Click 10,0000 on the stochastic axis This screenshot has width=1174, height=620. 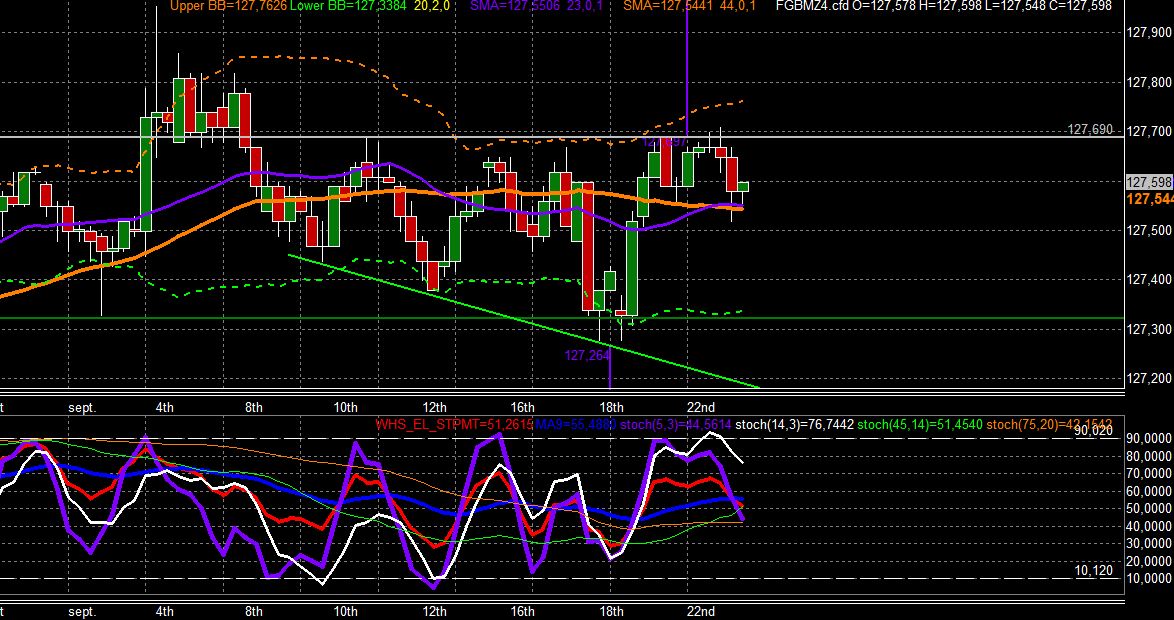click(x=1149, y=580)
